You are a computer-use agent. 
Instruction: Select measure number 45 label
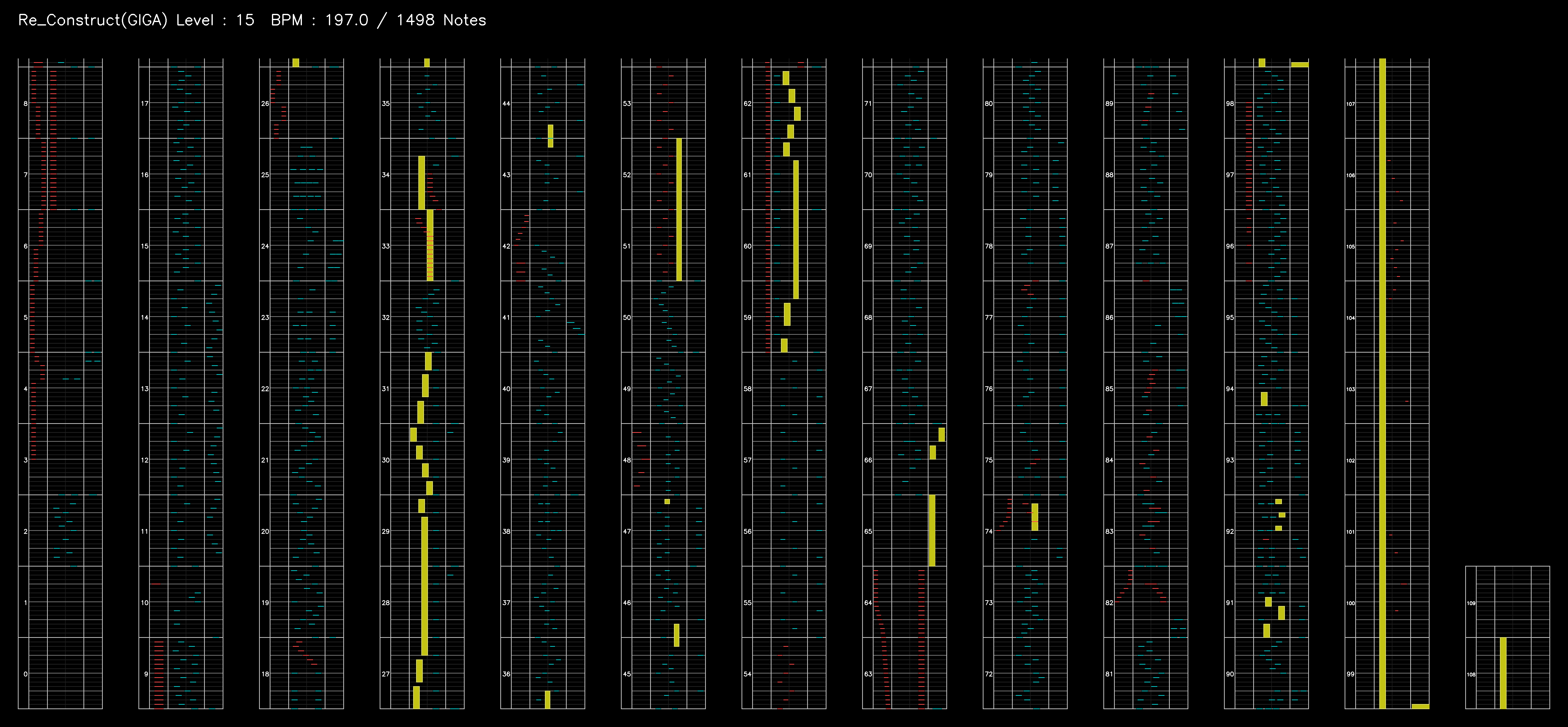pyautogui.click(x=627, y=674)
